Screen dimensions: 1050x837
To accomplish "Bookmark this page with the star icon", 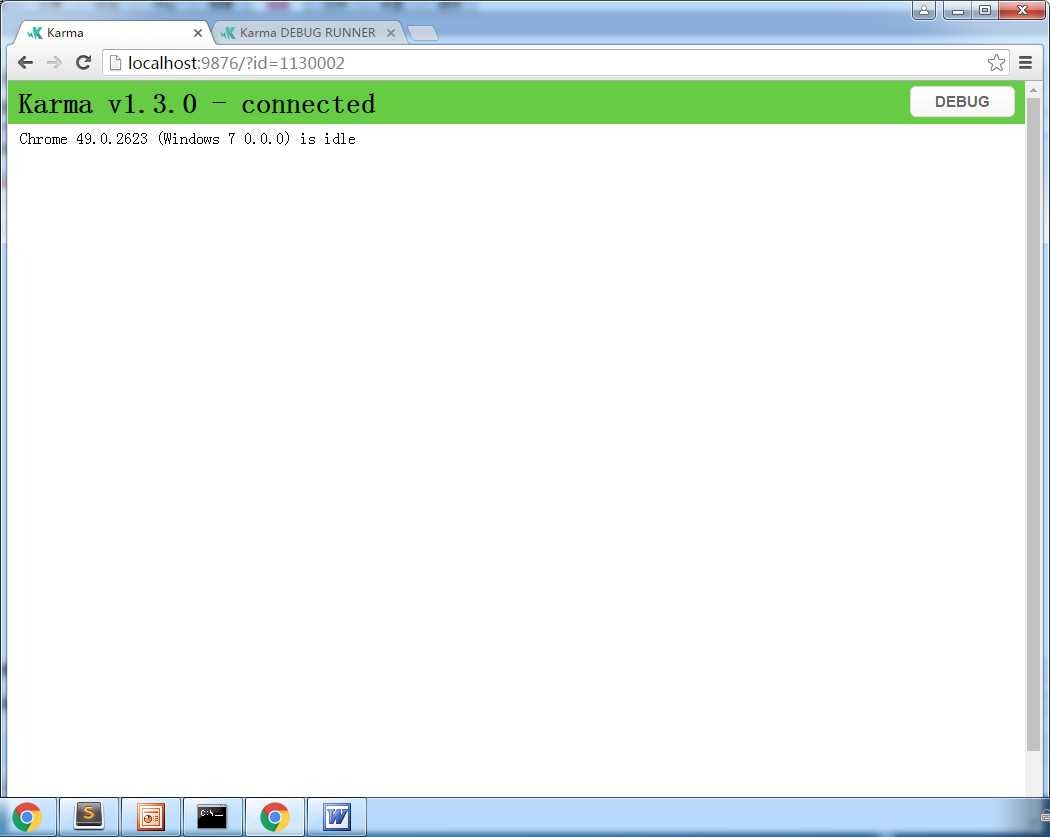I will (x=996, y=63).
